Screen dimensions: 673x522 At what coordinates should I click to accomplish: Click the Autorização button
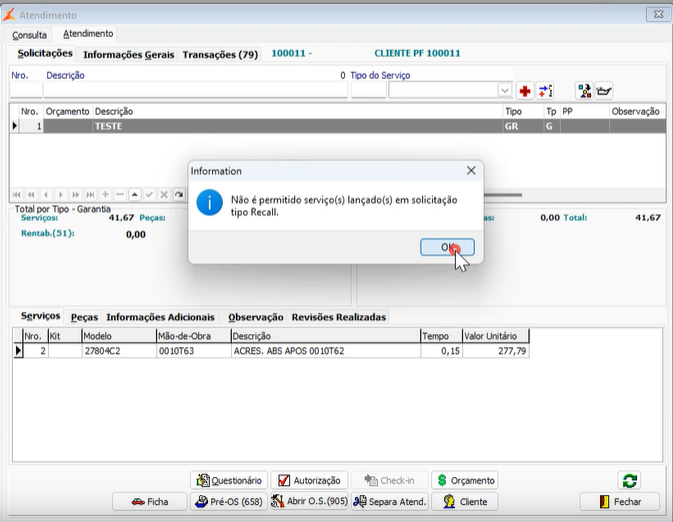(309, 480)
